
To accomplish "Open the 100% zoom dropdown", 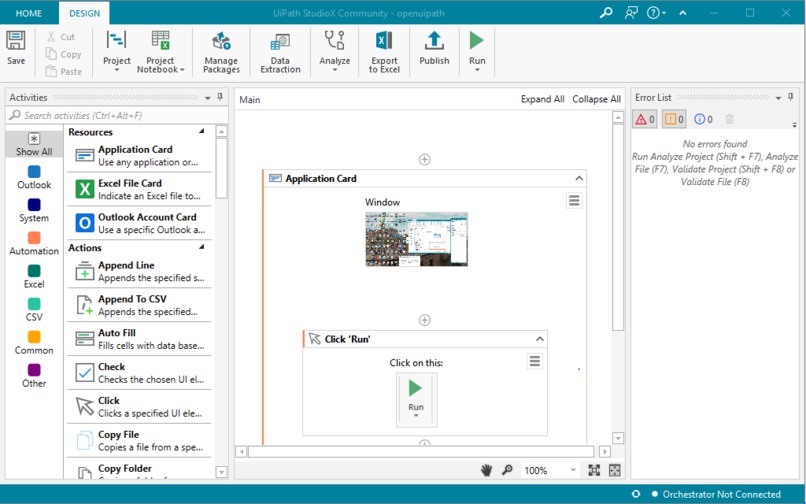I will pyautogui.click(x=549, y=470).
